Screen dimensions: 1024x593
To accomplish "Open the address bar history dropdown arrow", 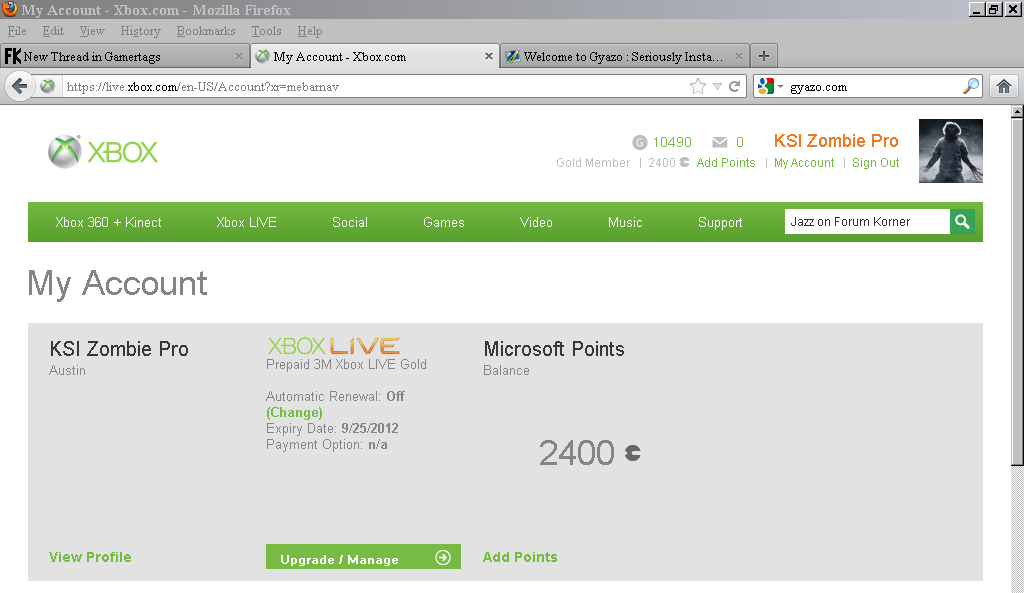I will [717, 86].
